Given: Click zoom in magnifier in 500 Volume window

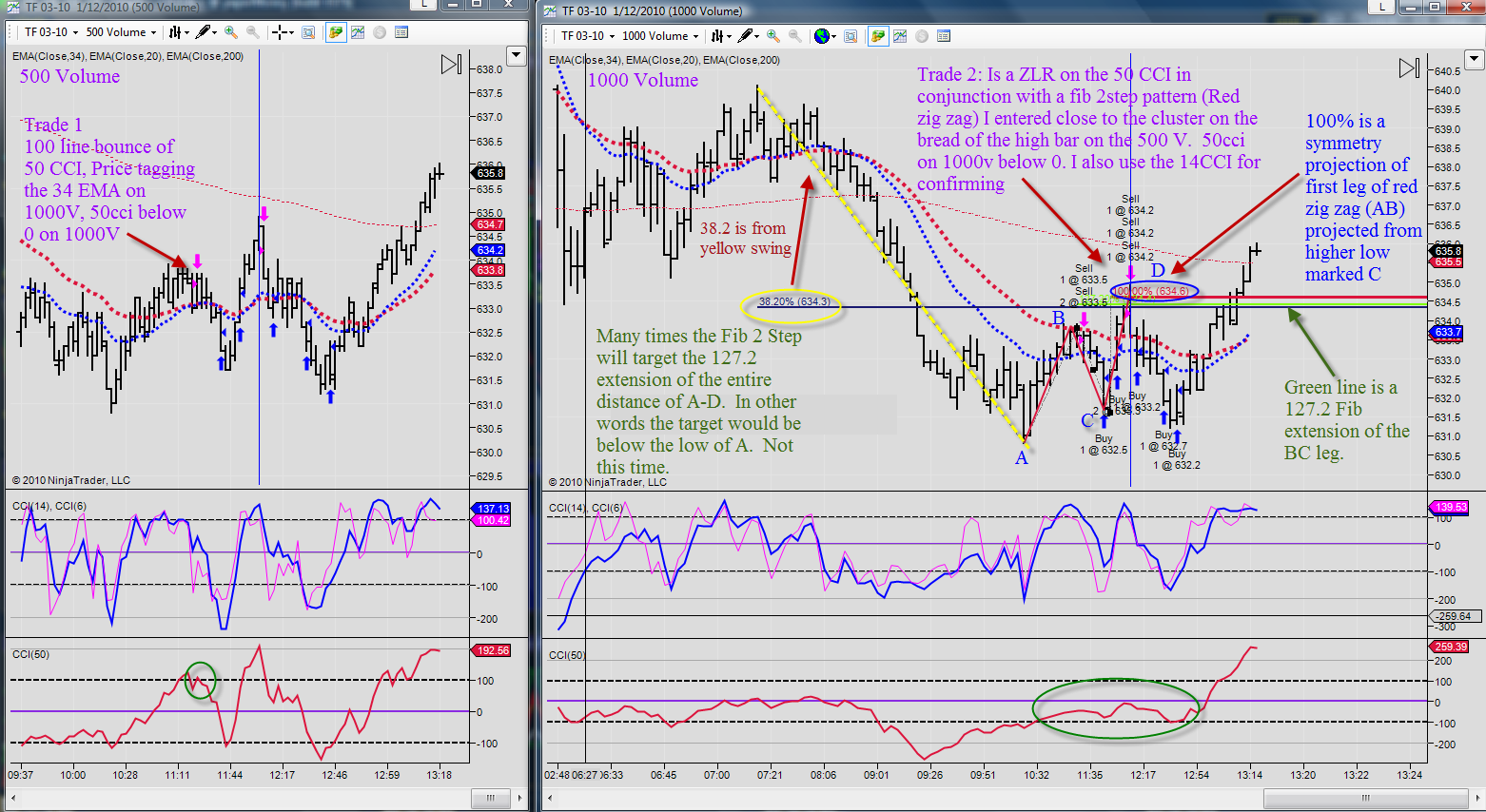Looking at the screenshot, I should coord(231,32).
